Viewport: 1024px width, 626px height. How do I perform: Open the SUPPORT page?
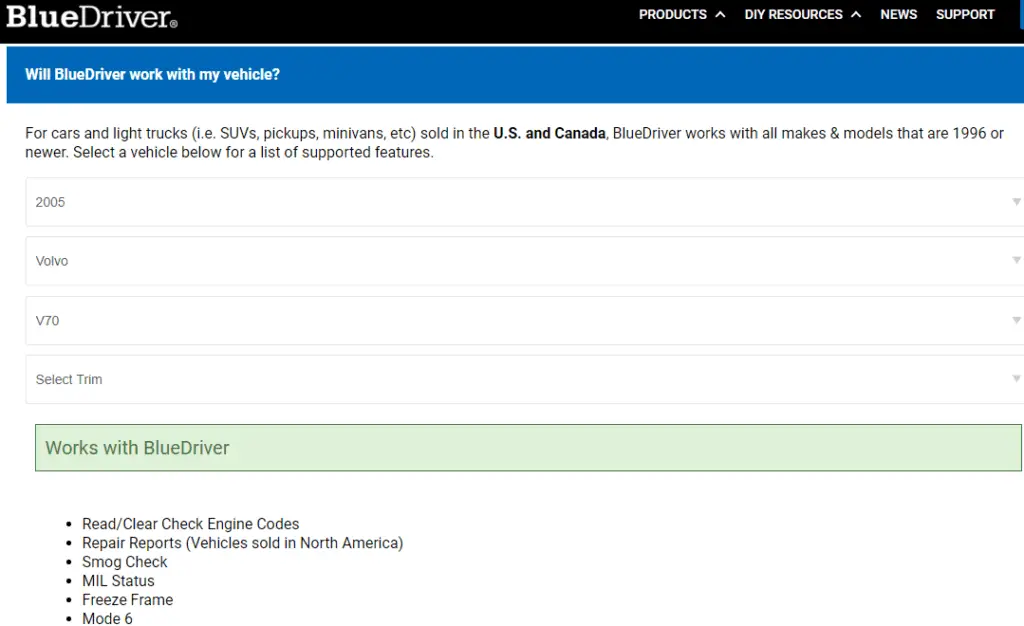(x=965, y=14)
